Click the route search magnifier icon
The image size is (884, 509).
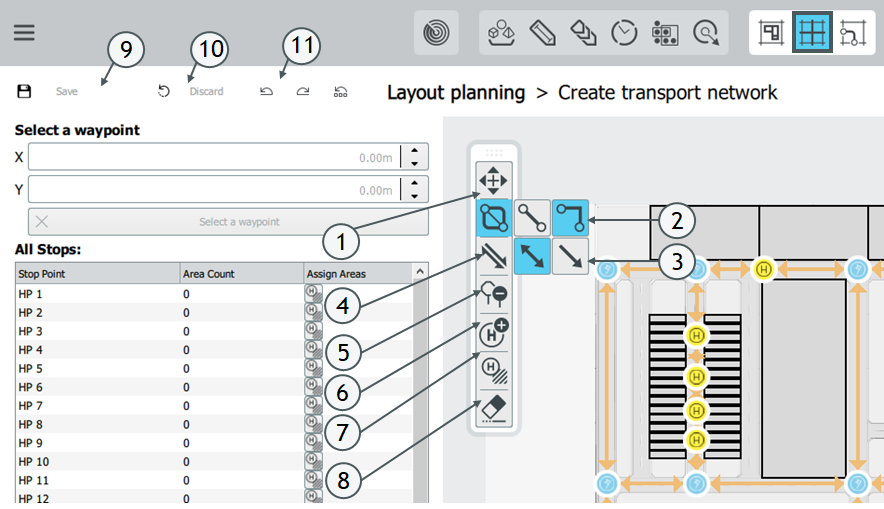[706, 33]
